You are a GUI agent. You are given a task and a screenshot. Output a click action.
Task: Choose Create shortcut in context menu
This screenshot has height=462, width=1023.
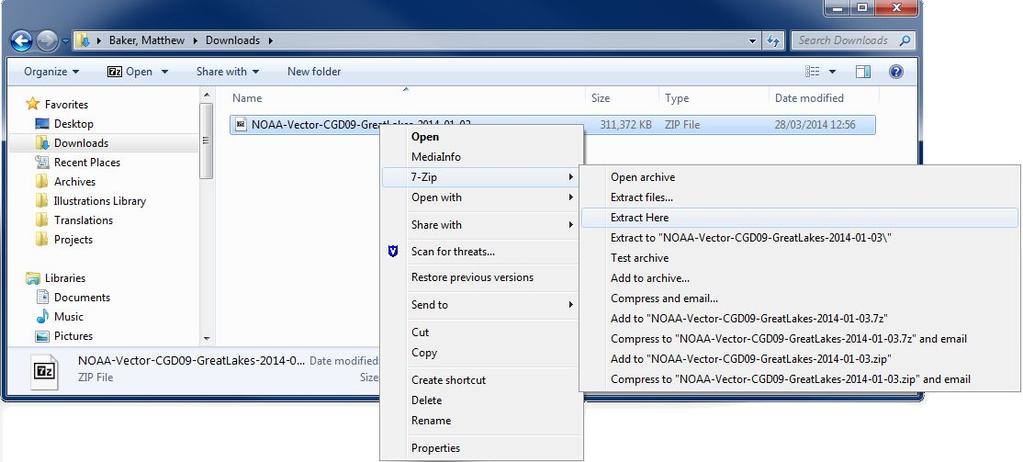480,380
